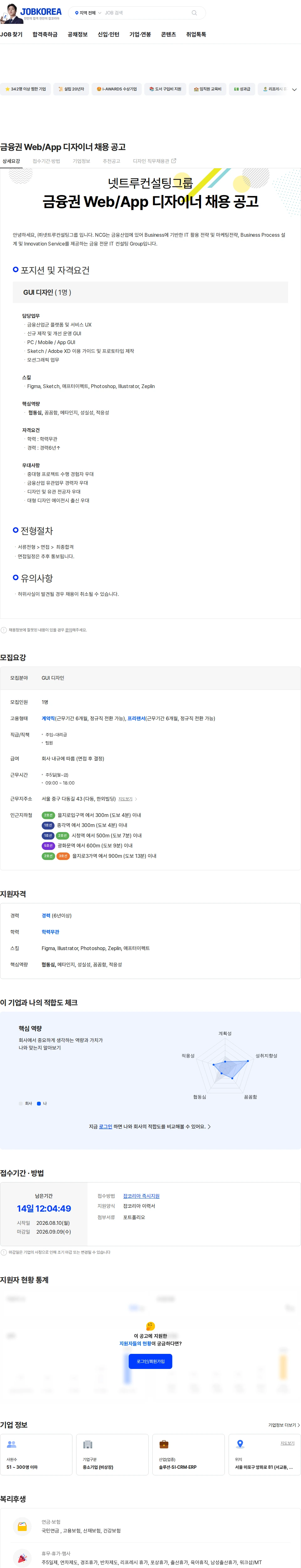Open the JOB 찾기 menu
Image resolution: width=301 pixels, height=1568 pixels.
(x=12, y=35)
